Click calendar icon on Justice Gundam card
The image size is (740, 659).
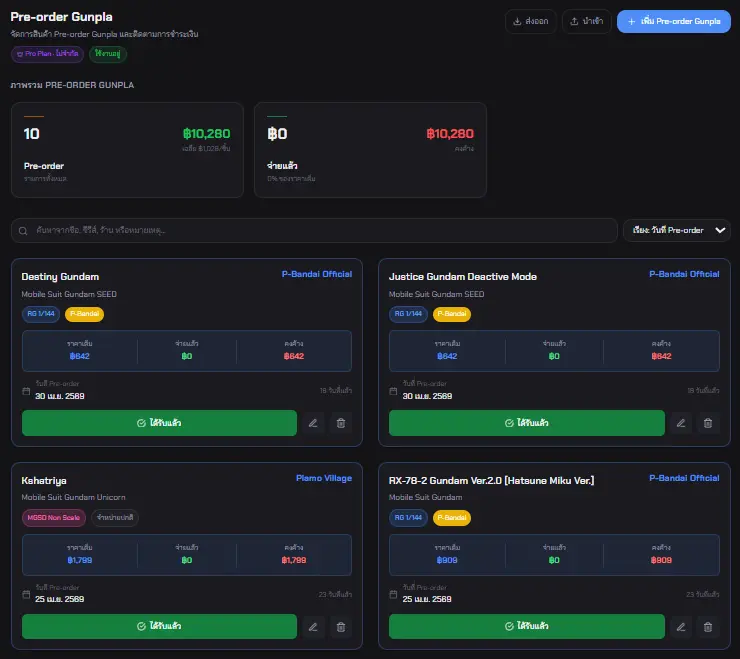coord(393,391)
